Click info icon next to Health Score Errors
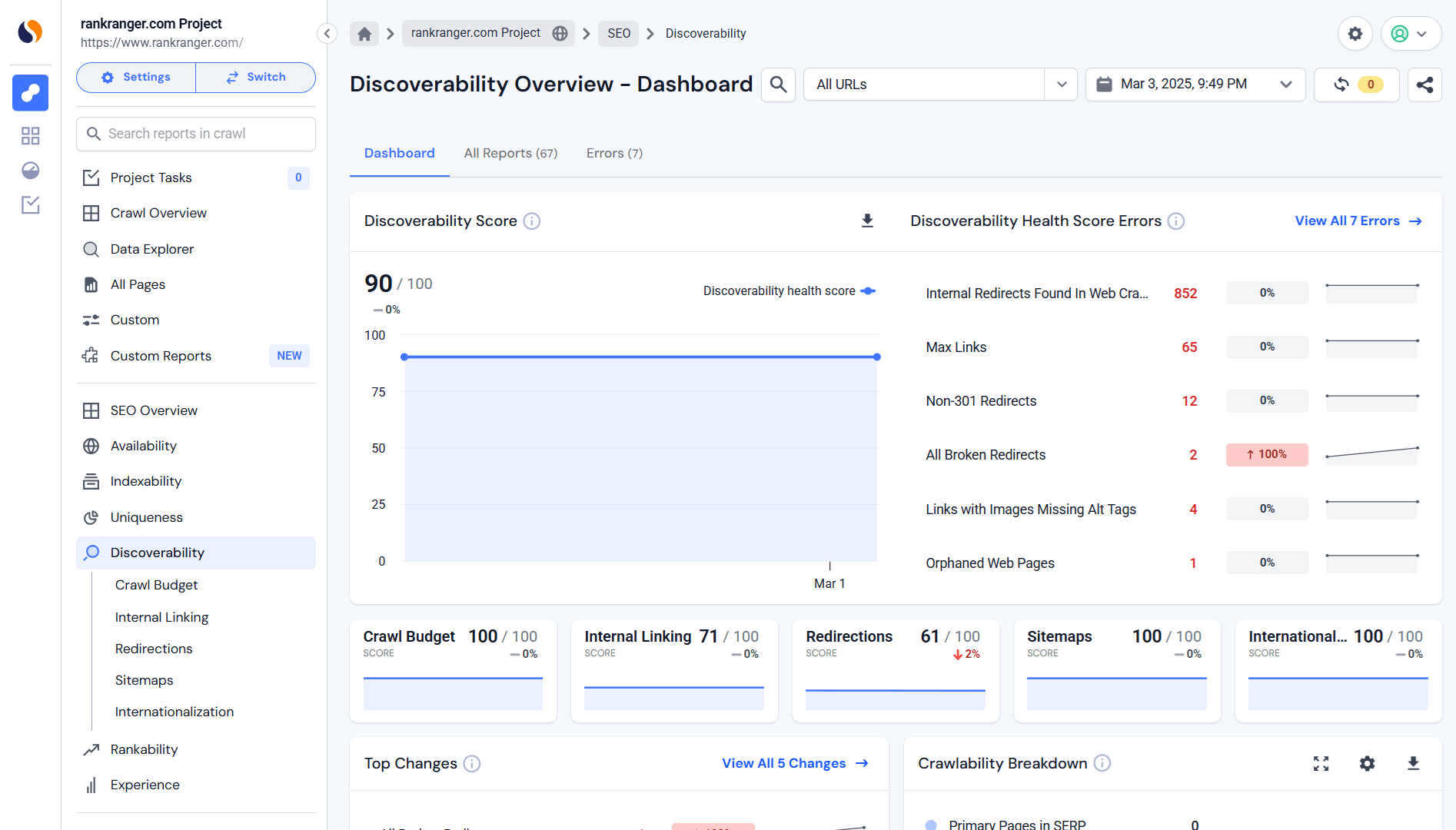Viewport: 1456px width, 830px height. click(x=1176, y=221)
